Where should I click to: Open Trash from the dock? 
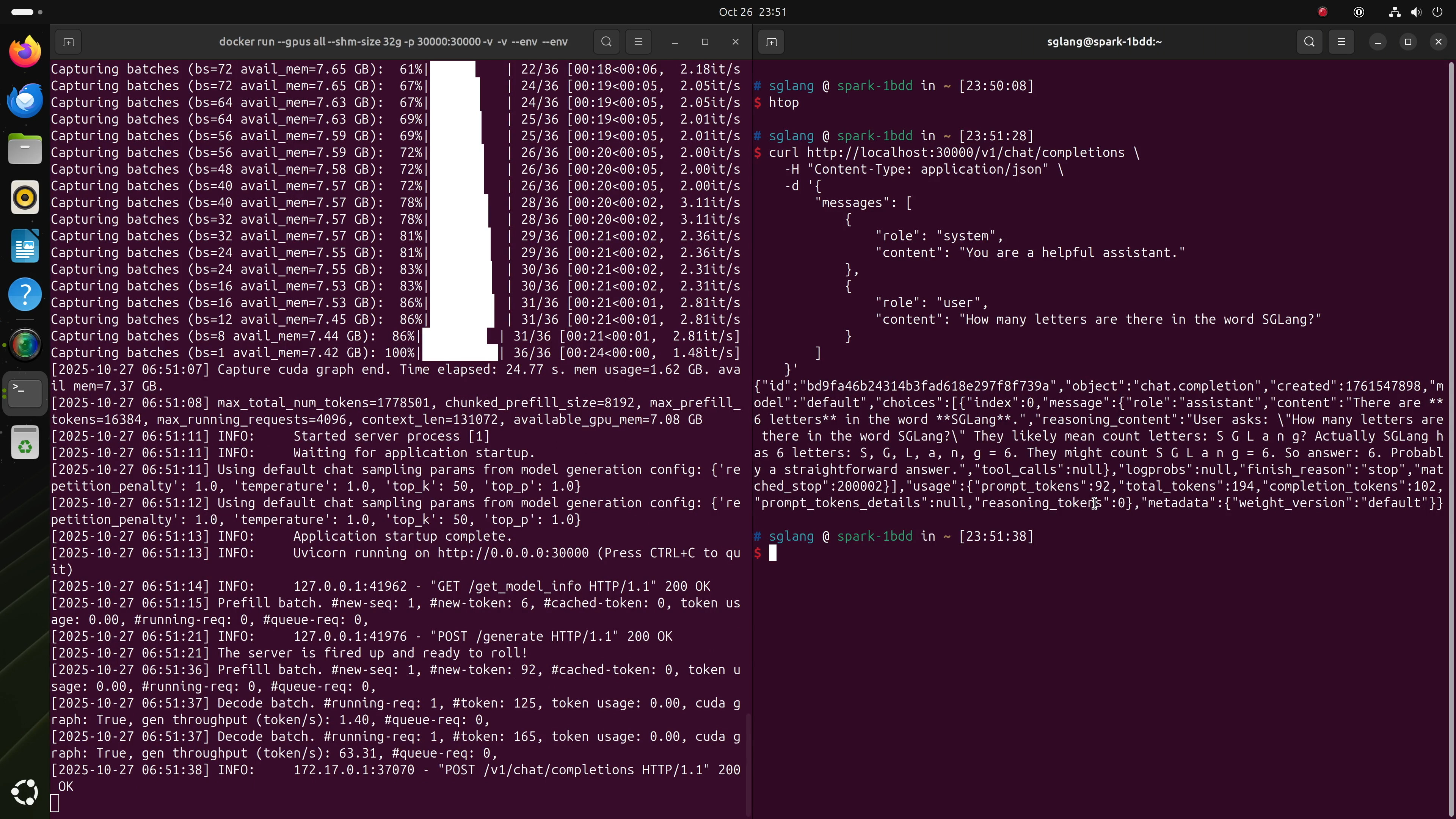pos(25,442)
